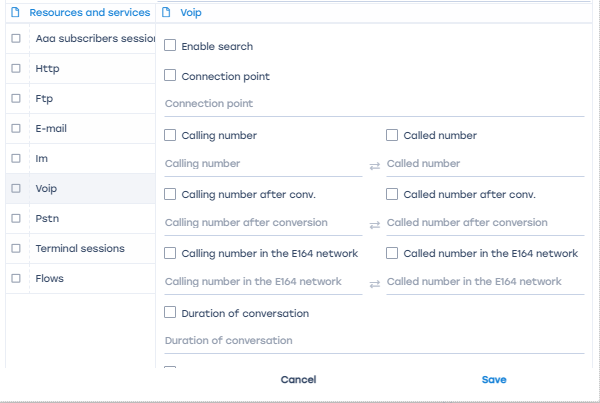Click swap arrows between Calling and Called number fields

pyautogui.click(x=374, y=165)
